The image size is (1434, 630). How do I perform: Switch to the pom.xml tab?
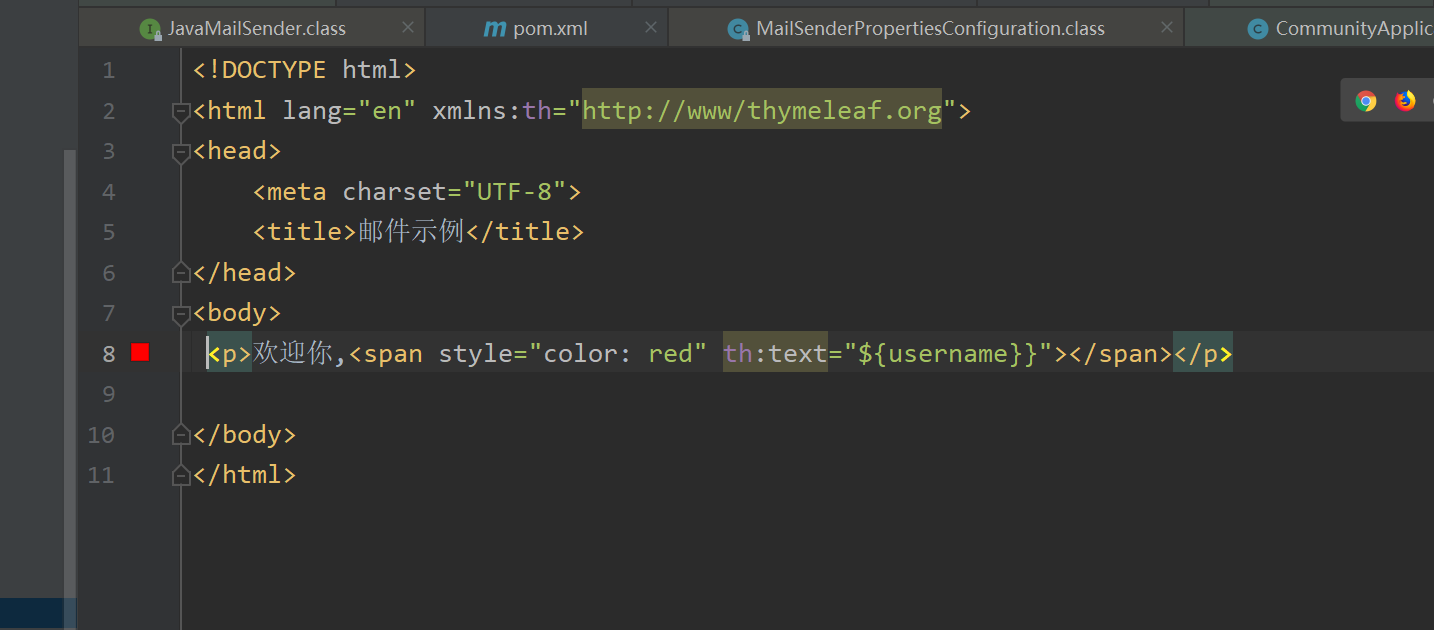pyautogui.click(x=549, y=29)
